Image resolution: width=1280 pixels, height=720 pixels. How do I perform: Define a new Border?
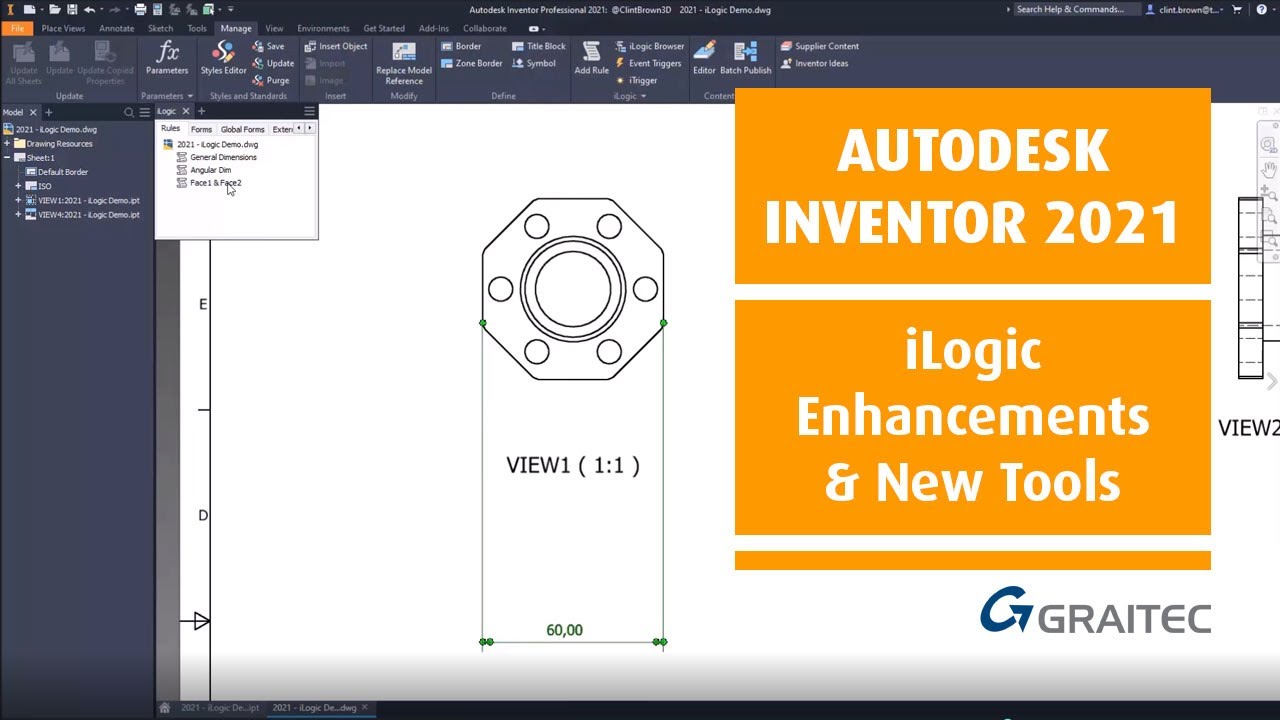tap(461, 46)
